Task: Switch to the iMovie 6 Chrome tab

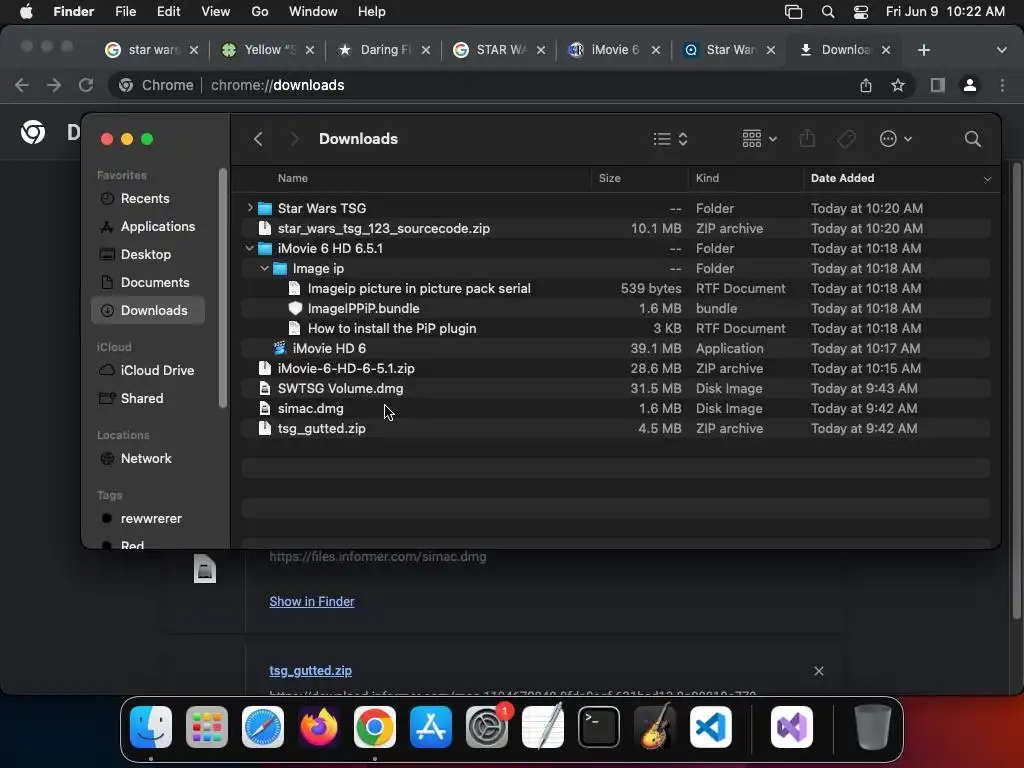Action: click(x=614, y=50)
